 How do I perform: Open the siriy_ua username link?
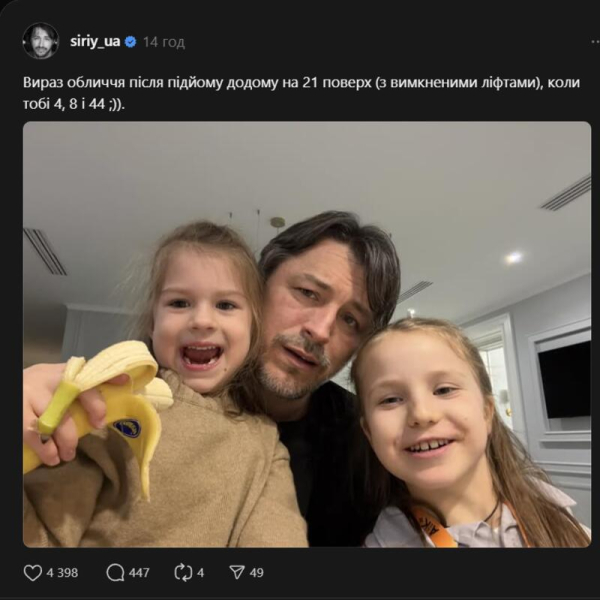(x=95, y=41)
